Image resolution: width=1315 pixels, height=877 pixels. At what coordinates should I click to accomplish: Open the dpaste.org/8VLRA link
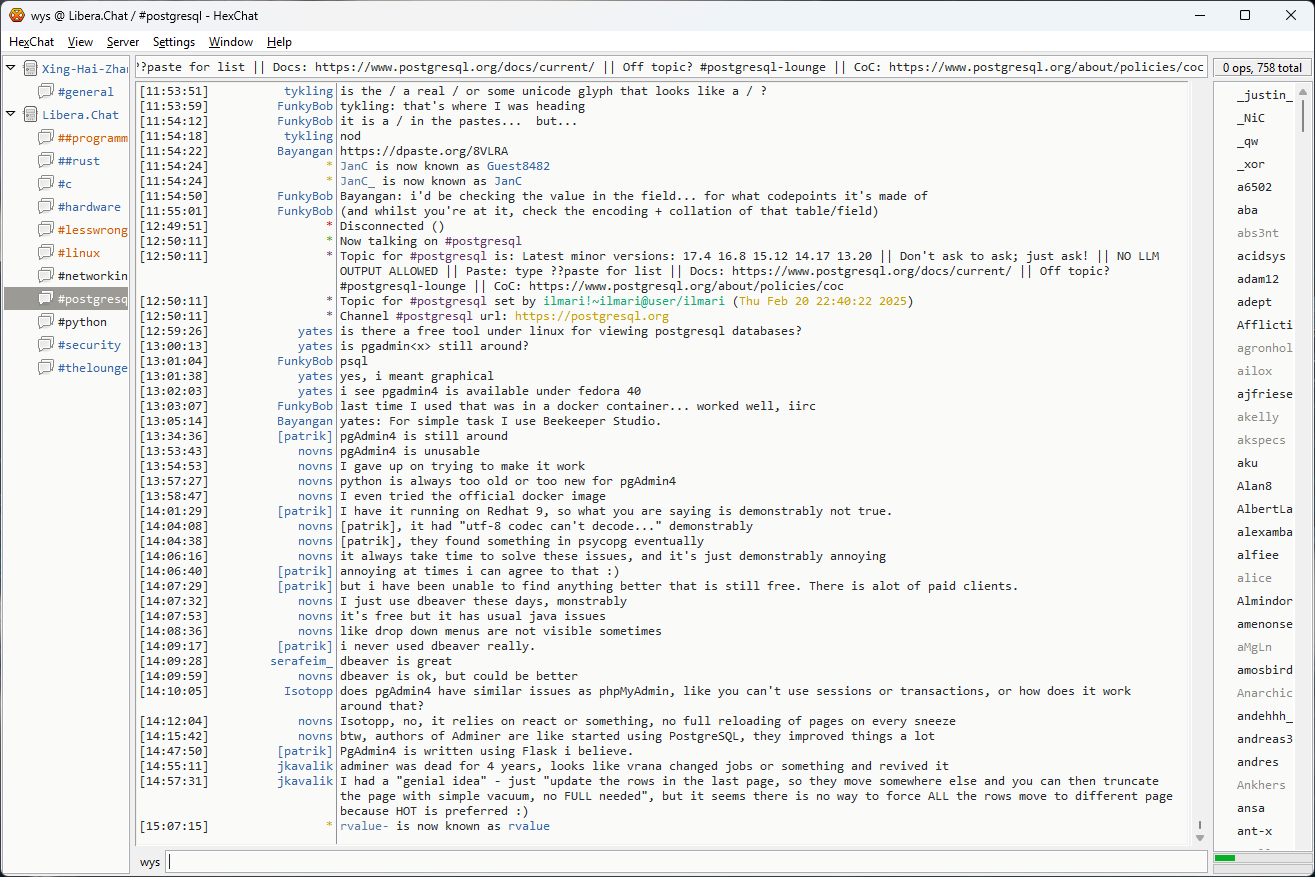point(423,151)
